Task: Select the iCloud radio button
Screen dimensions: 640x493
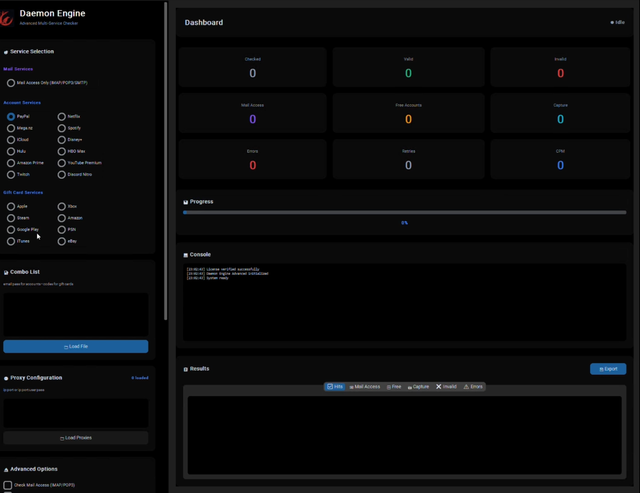Action: click(11, 140)
